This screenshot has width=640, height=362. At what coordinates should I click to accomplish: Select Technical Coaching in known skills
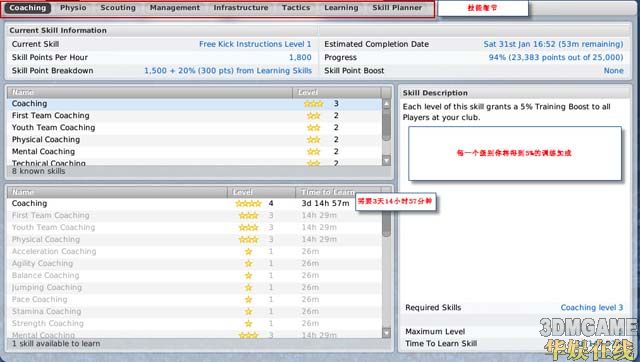click(x=194, y=162)
